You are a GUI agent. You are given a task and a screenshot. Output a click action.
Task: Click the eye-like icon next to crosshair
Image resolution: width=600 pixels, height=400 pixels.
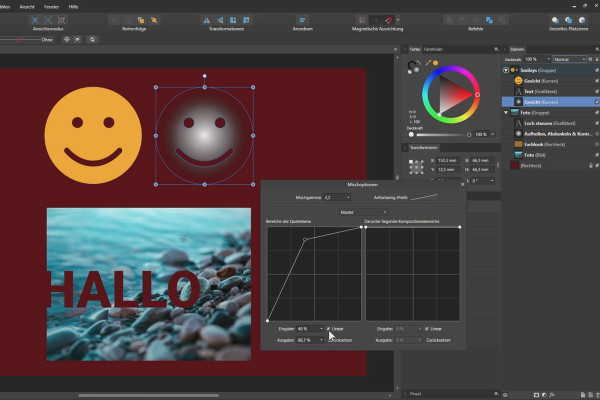77,39
